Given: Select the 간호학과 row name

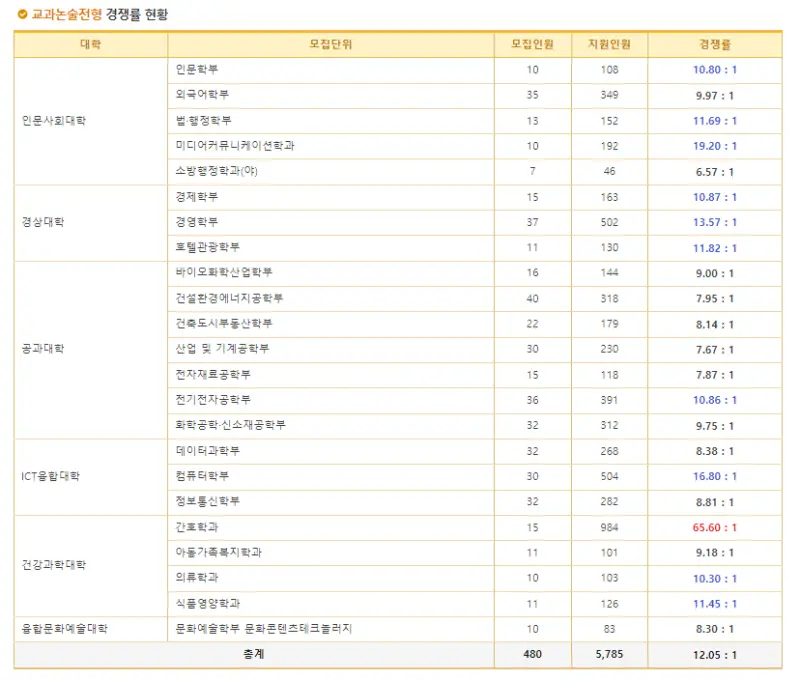Looking at the screenshot, I should coord(197,527).
